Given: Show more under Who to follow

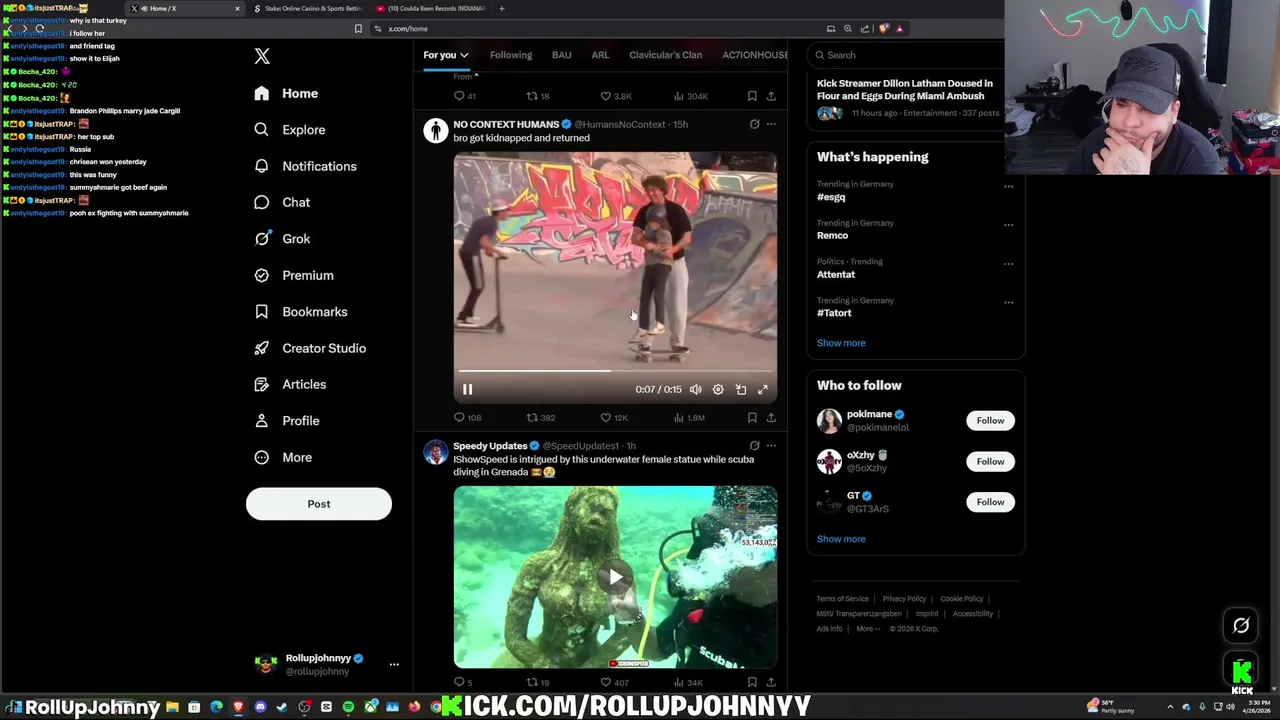Looking at the screenshot, I should [841, 539].
